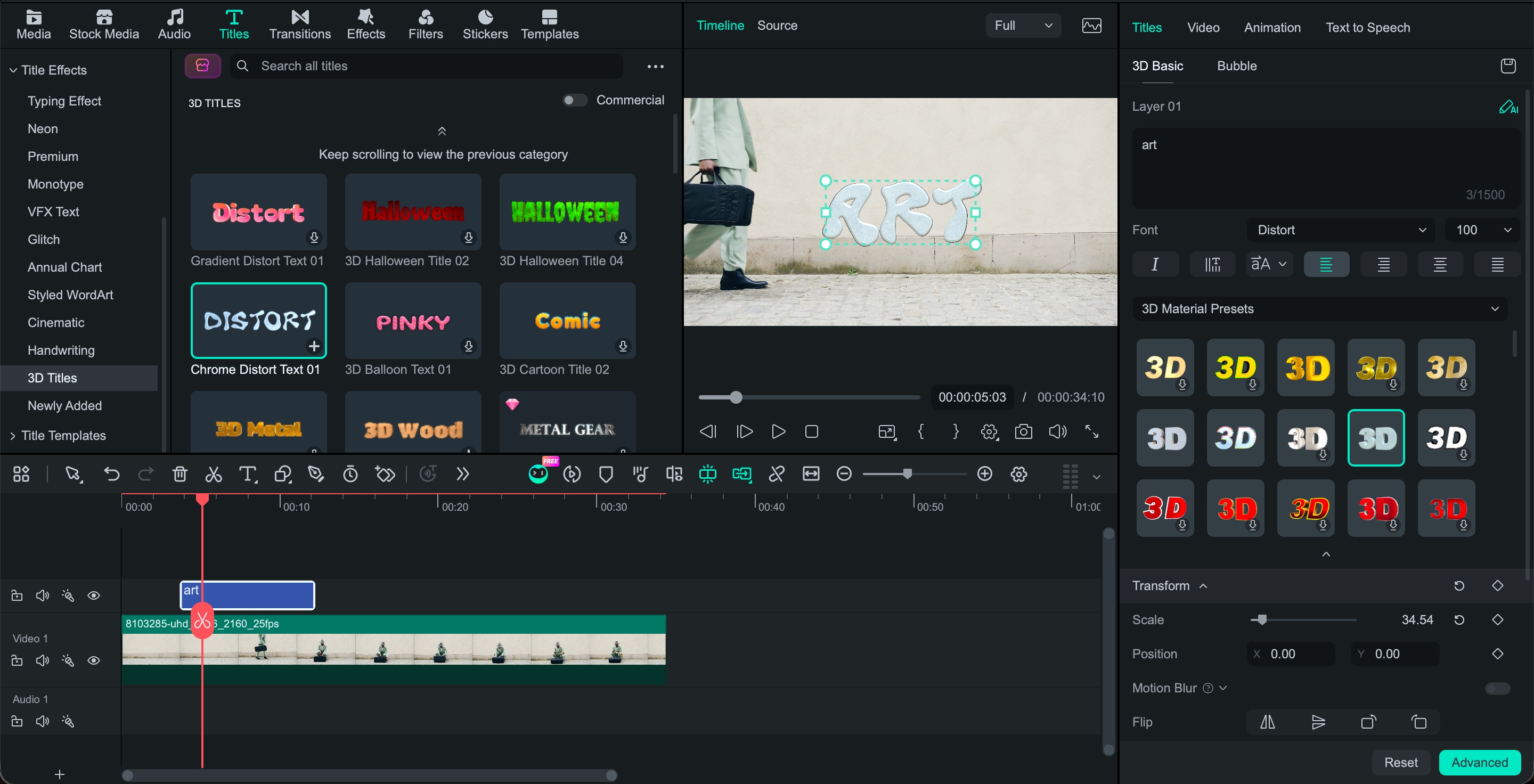1534x784 pixels.
Task: Mute the Audio 1 track speaker icon
Action: pos(42,722)
